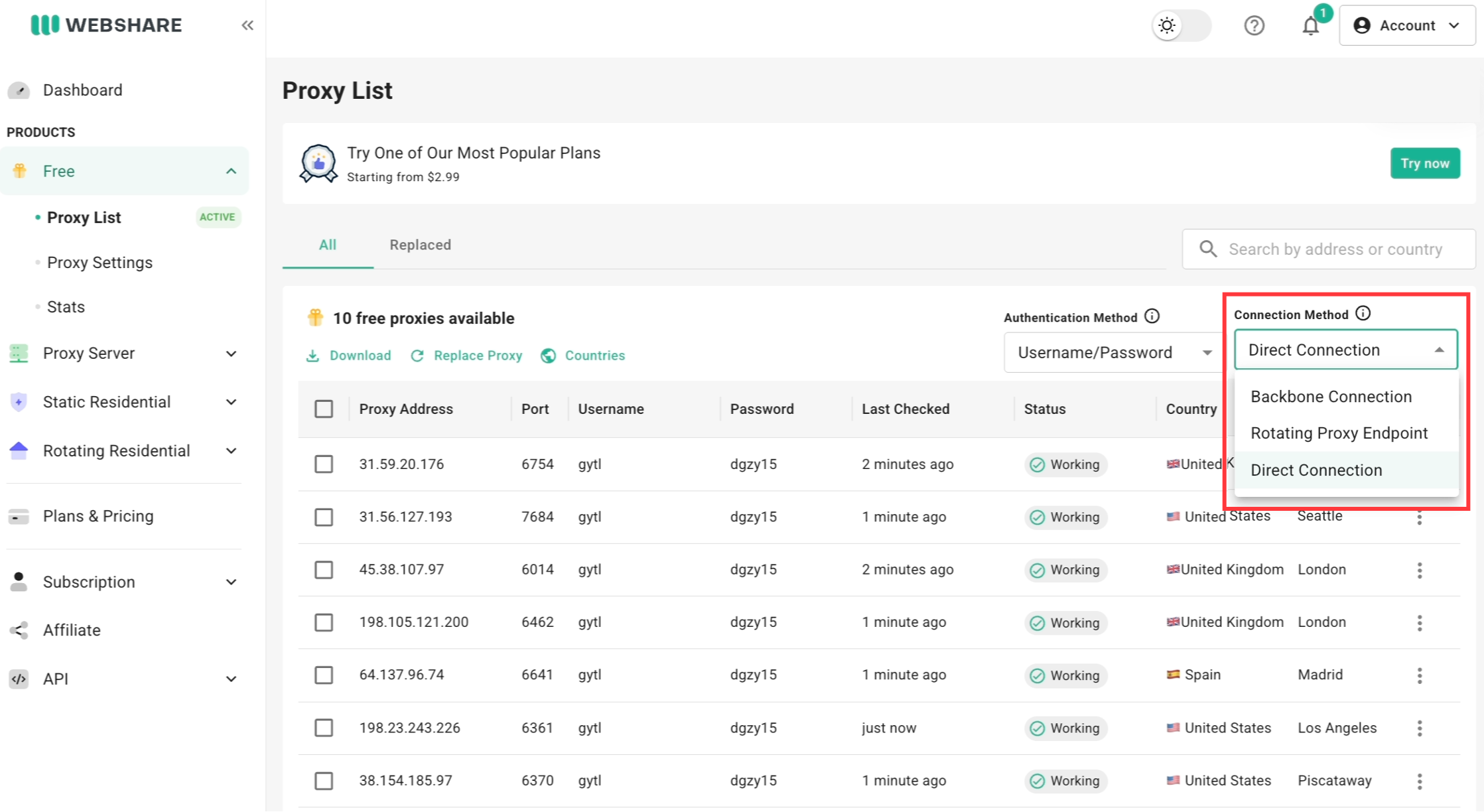Image resolution: width=1484 pixels, height=812 pixels.
Task: Choose Direct Connection in dropdown list
Action: pos(1346,470)
